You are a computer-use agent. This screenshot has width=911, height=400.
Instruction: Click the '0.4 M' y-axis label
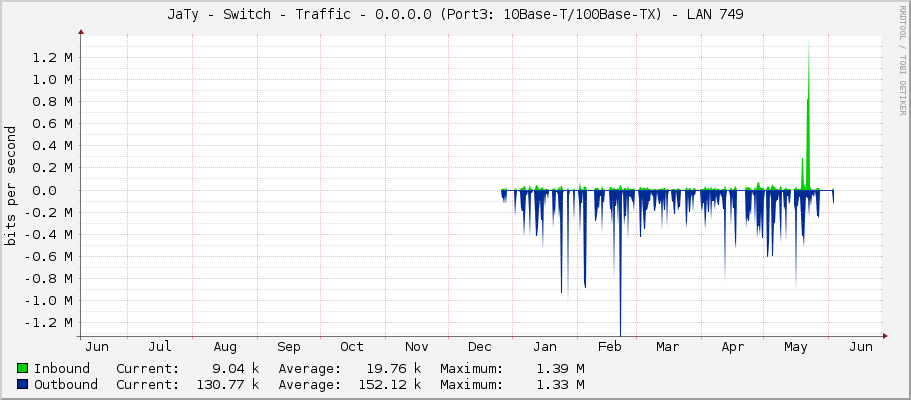52,146
